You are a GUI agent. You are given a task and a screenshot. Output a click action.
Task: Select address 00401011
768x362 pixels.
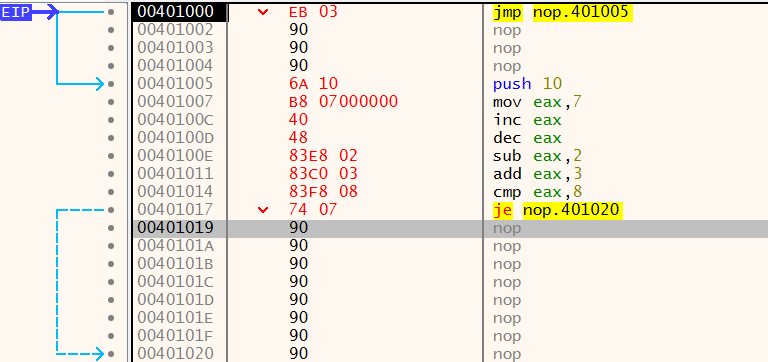pos(175,174)
